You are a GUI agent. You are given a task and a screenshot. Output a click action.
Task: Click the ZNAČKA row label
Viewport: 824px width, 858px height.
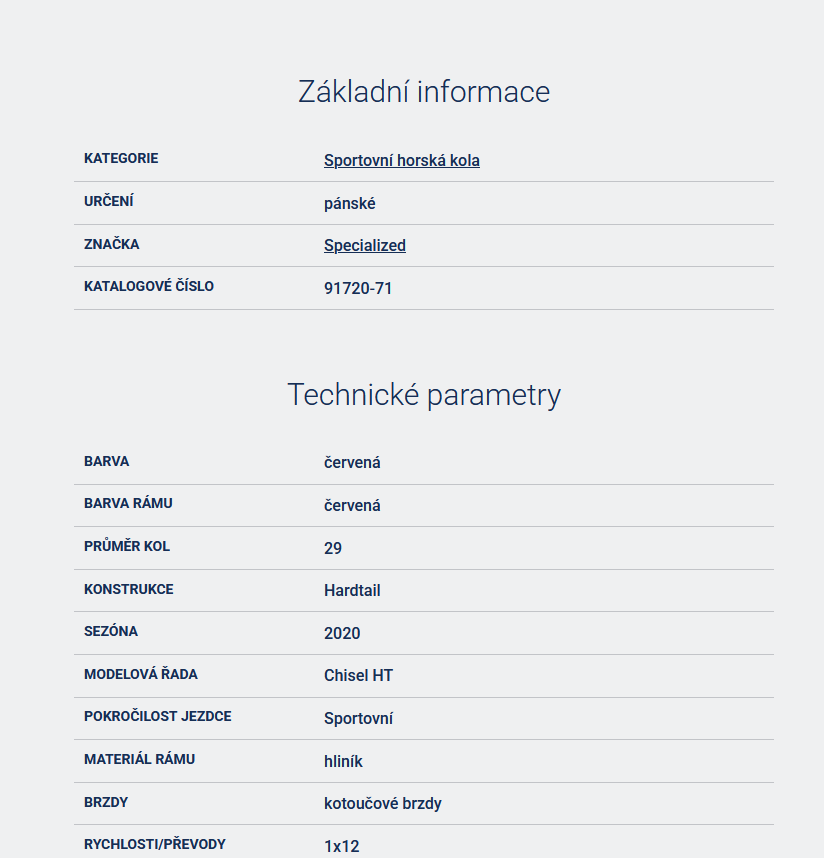(x=112, y=244)
